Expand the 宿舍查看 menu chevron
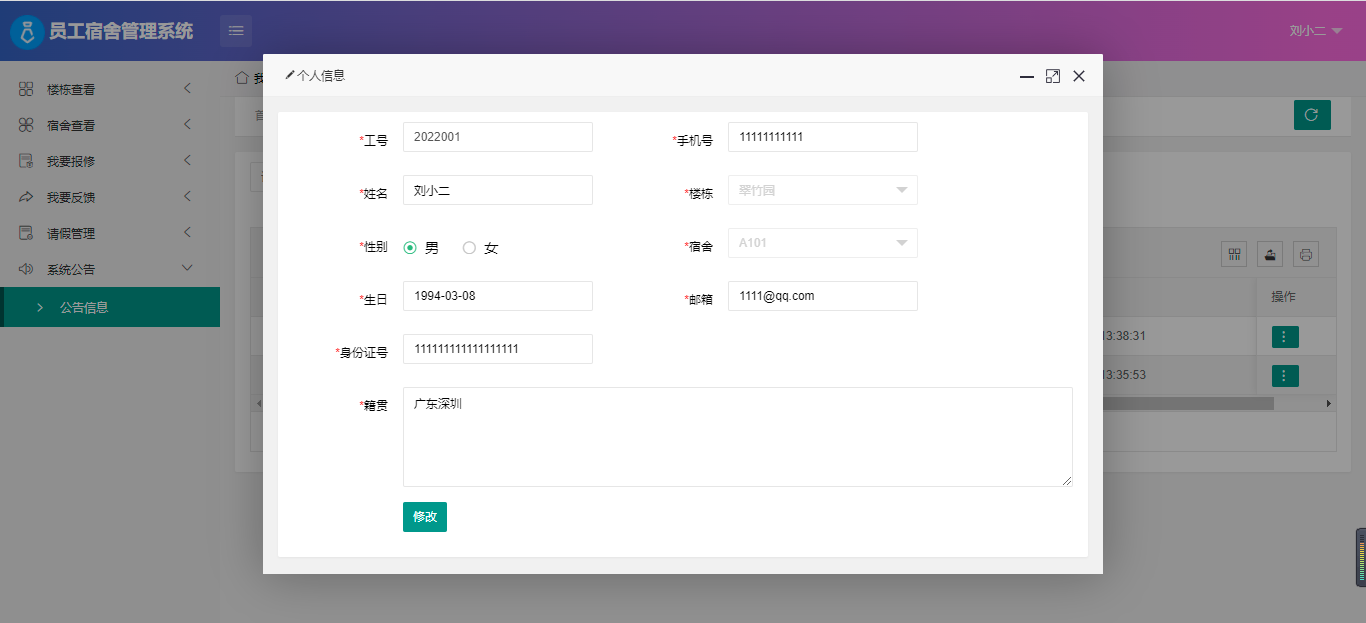1366x623 pixels. [x=187, y=125]
